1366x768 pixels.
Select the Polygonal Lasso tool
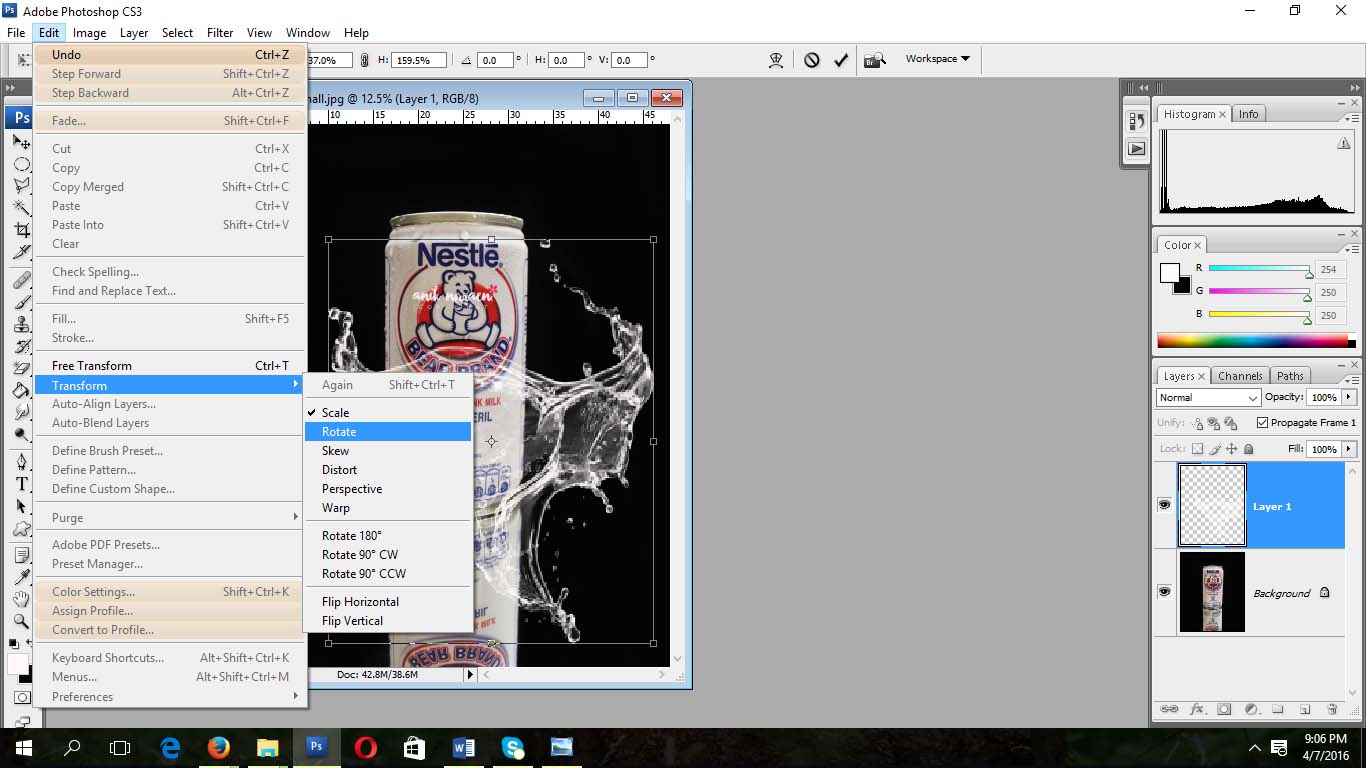(21, 186)
